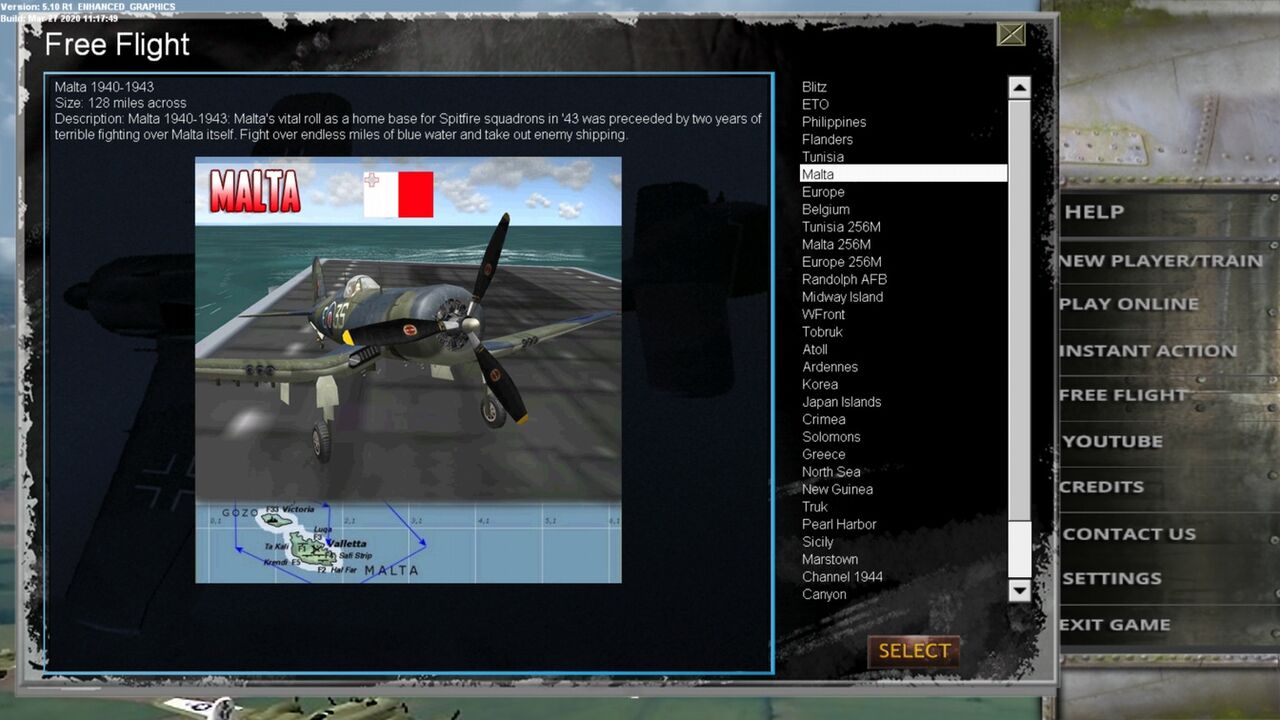Screen dimensions: 1280x720
Task: Click the SELECT button
Action: 914,651
